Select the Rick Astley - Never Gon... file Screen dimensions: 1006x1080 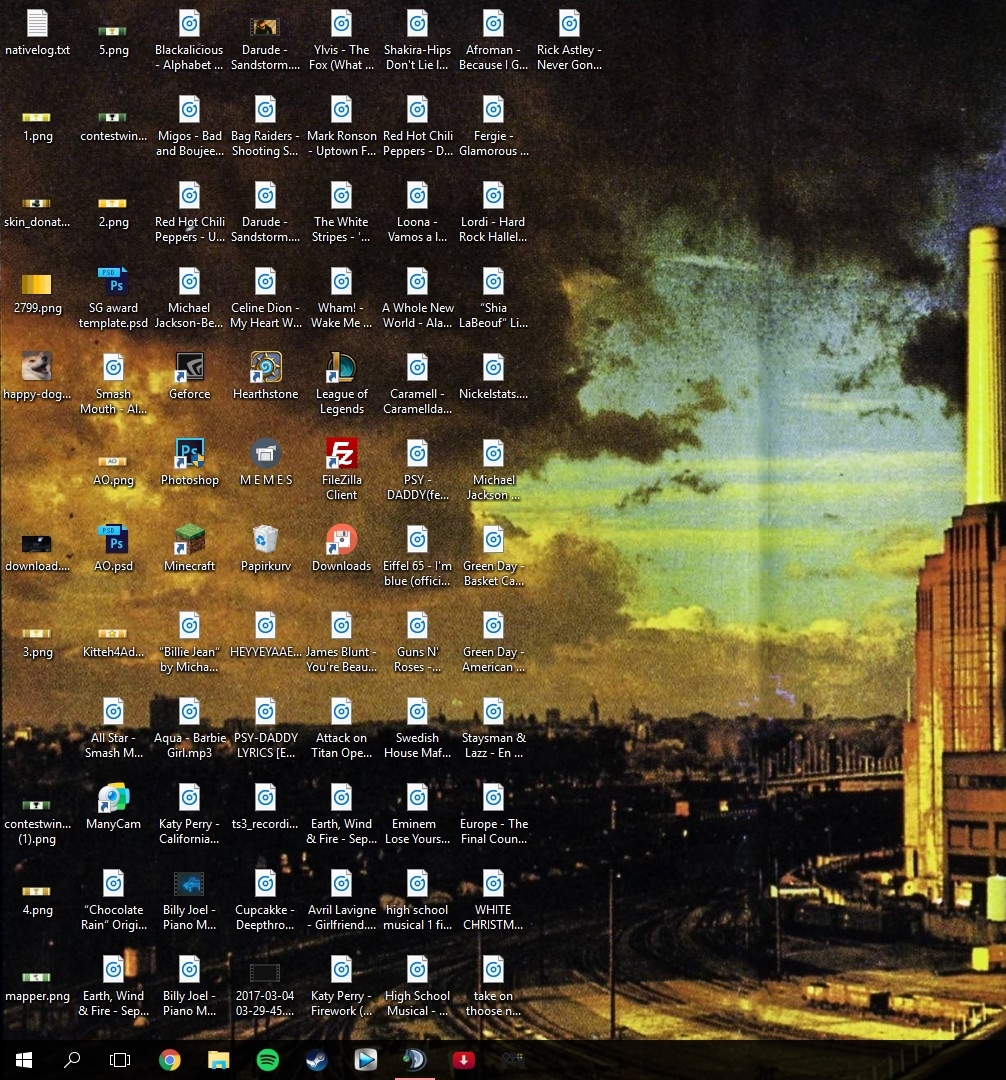point(569,39)
